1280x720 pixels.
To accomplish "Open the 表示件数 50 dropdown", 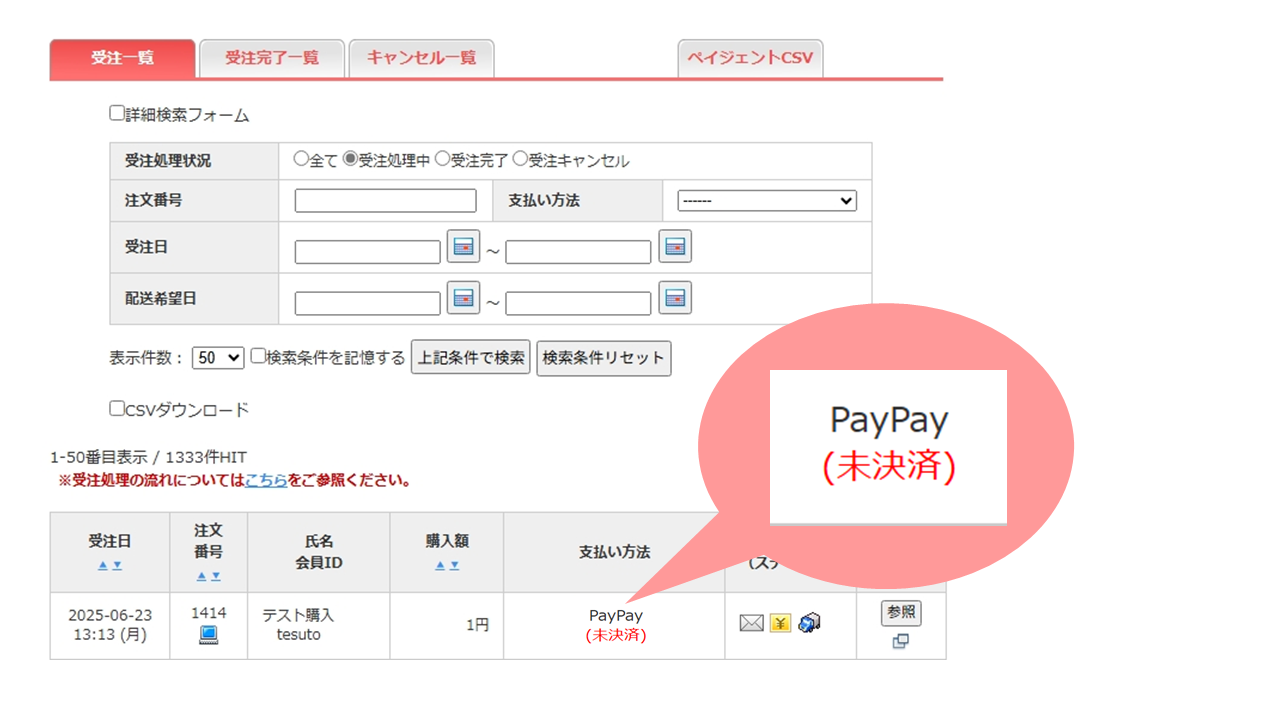I will tap(218, 357).
